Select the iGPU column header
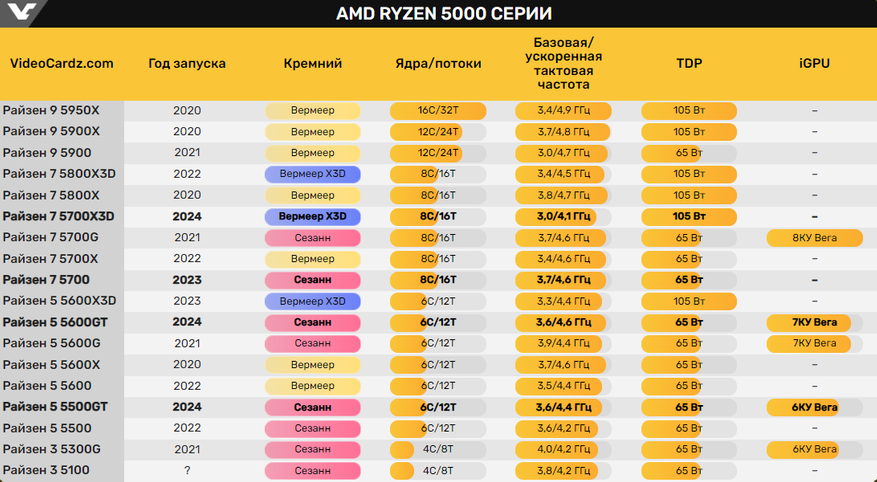 click(814, 64)
